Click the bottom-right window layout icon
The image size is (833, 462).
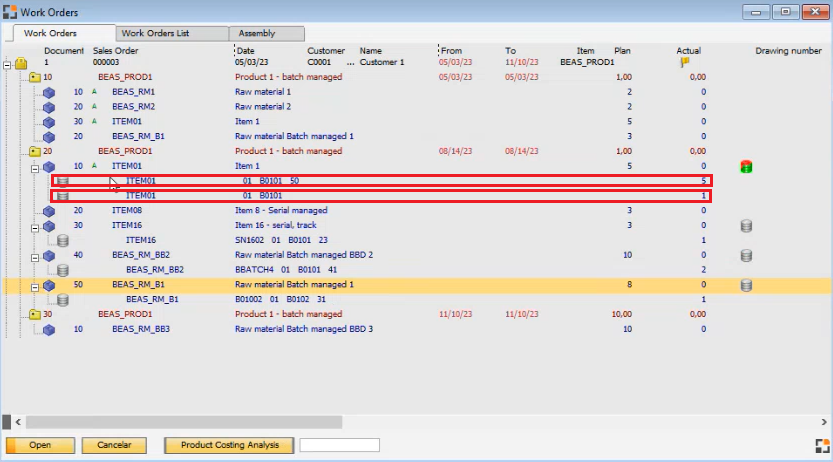[x=822, y=446]
